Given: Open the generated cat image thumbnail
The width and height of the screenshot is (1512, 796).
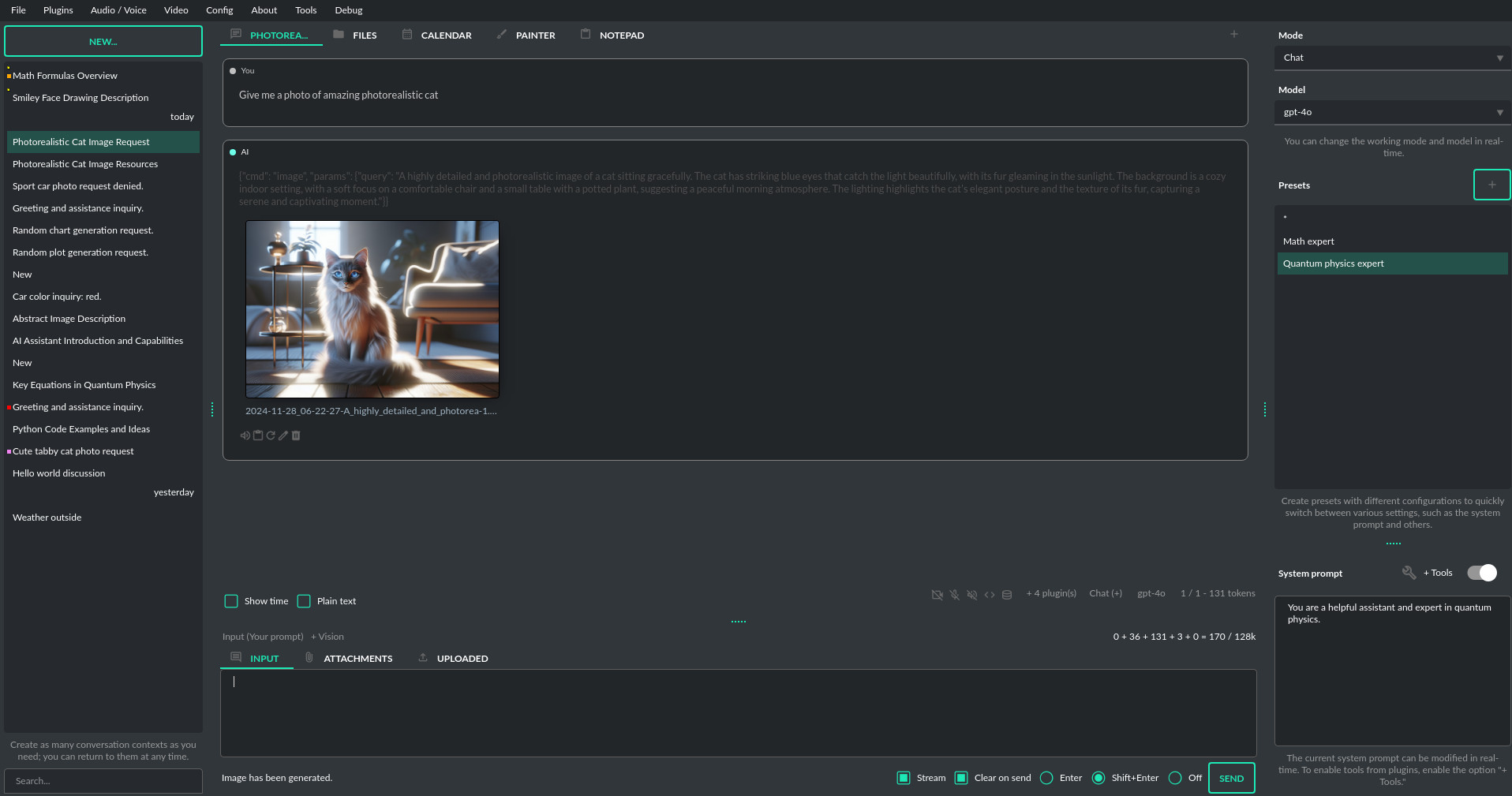Looking at the screenshot, I should pyautogui.click(x=372, y=308).
